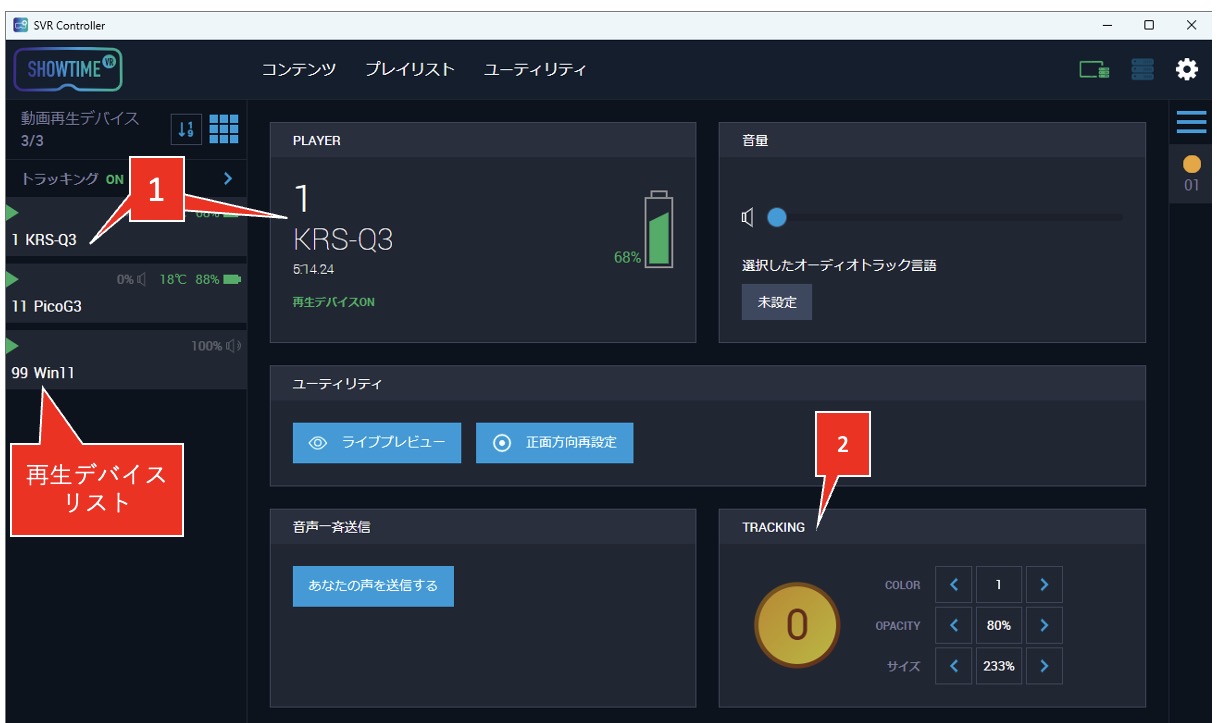The width and height of the screenshot is (1217, 723).
Task: Click the green device screen icon
Action: tap(1094, 70)
